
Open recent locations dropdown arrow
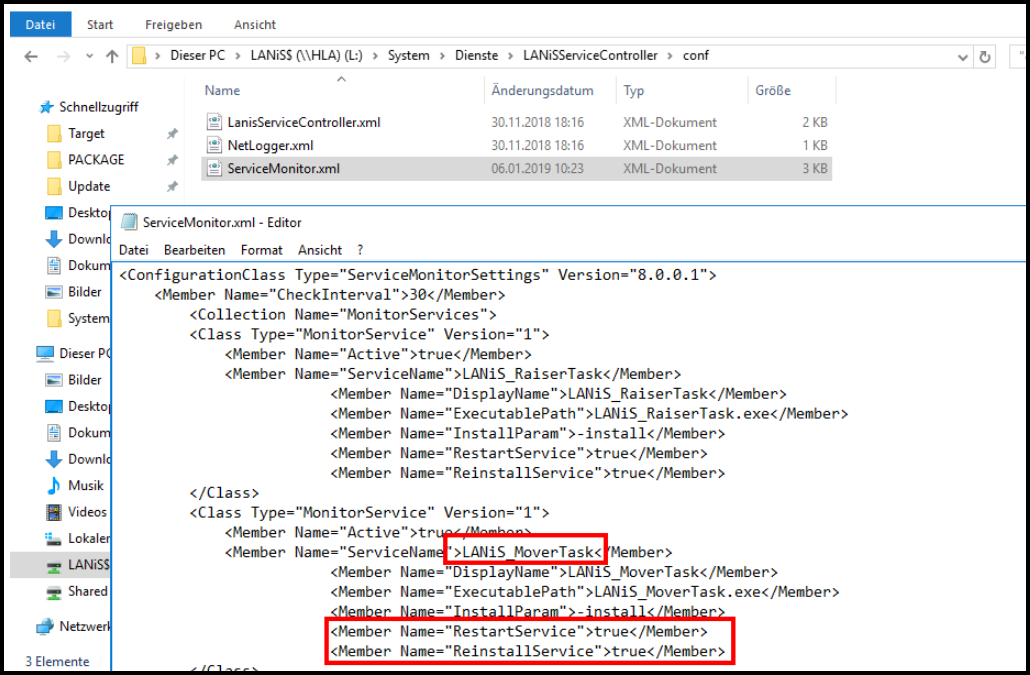pyautogui.click(x=89, y=56)
